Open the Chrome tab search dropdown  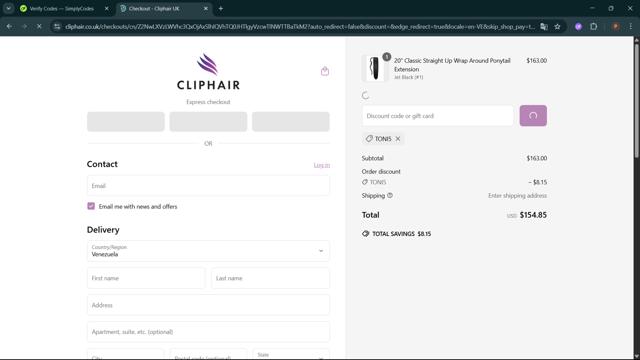(8, 8)
